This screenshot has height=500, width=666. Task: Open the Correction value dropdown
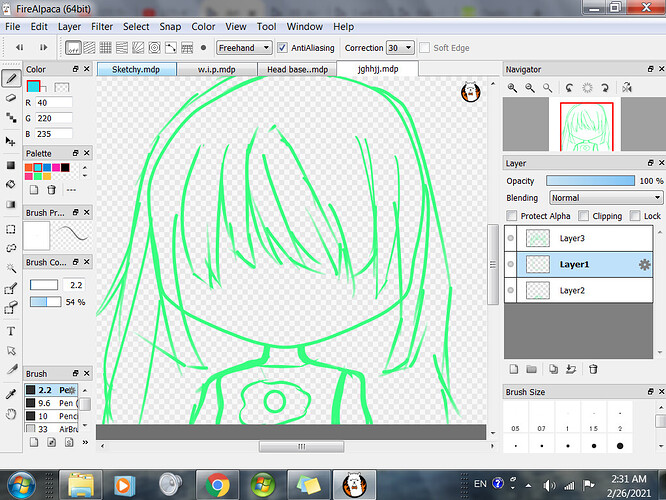coord(400,48)
